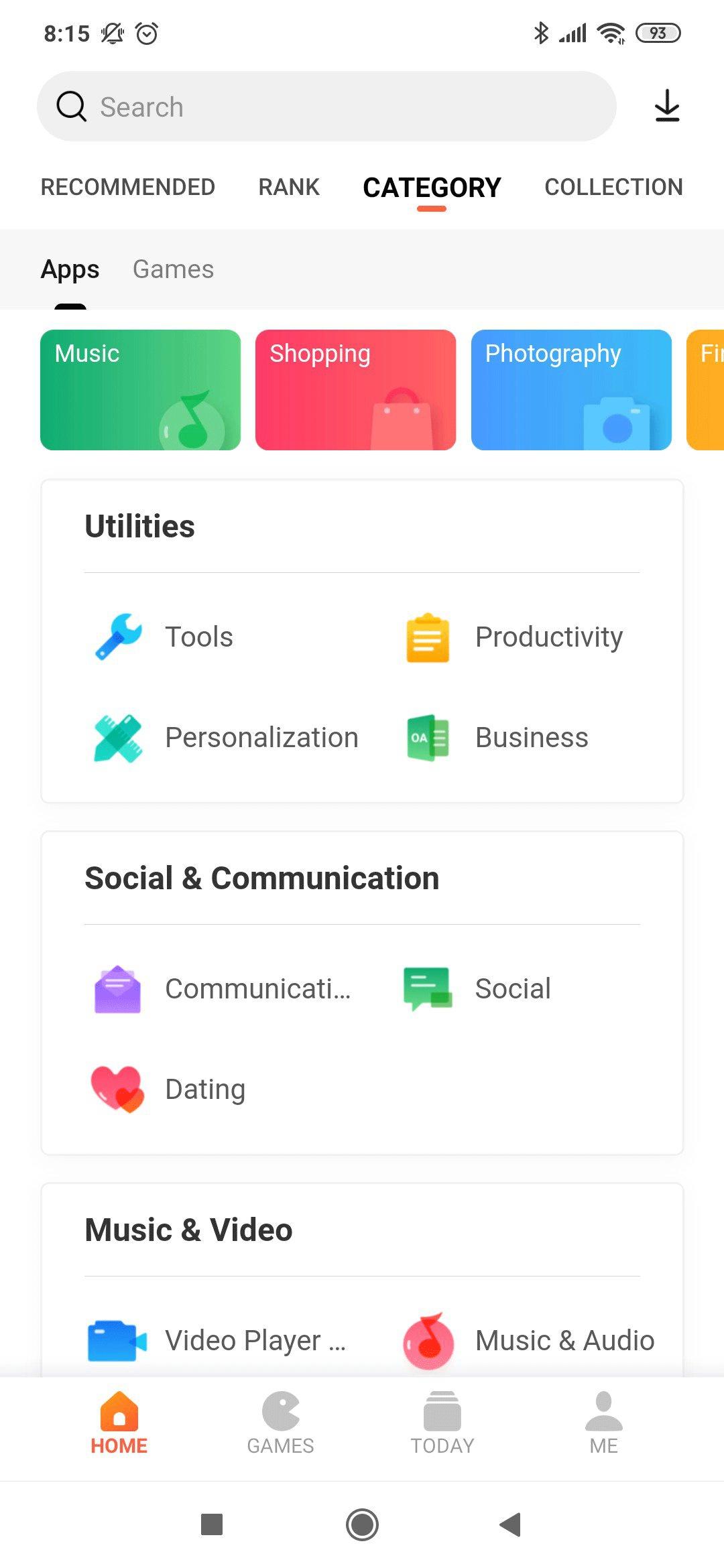Viewport: 724px width, 1568px height.
Task: Switch to the COLLECTION tab
Action: pos(613,187)
